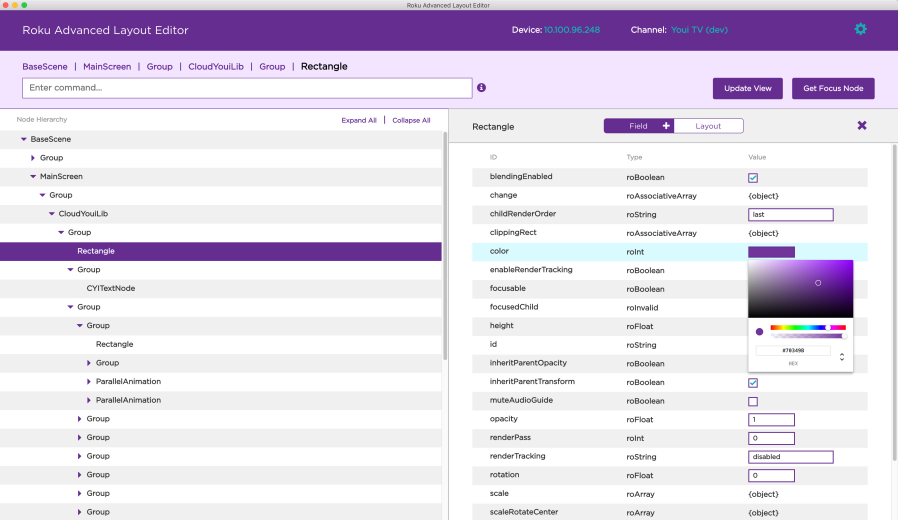This screenshot has width=898, height=520.
Task: Click the alpha slider in the color picker
Action: click(808, 336)
